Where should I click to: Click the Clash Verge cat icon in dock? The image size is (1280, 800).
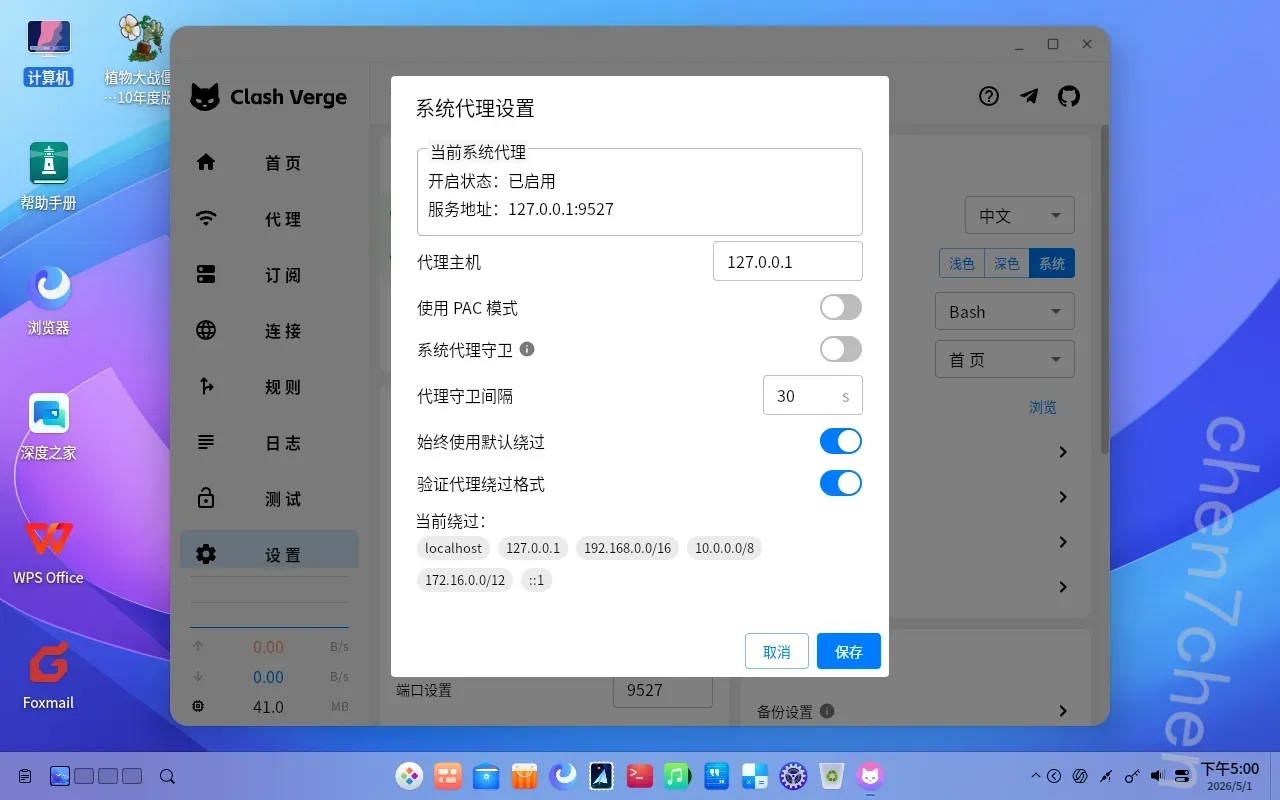pyautogui.click(x=870, y=775)
